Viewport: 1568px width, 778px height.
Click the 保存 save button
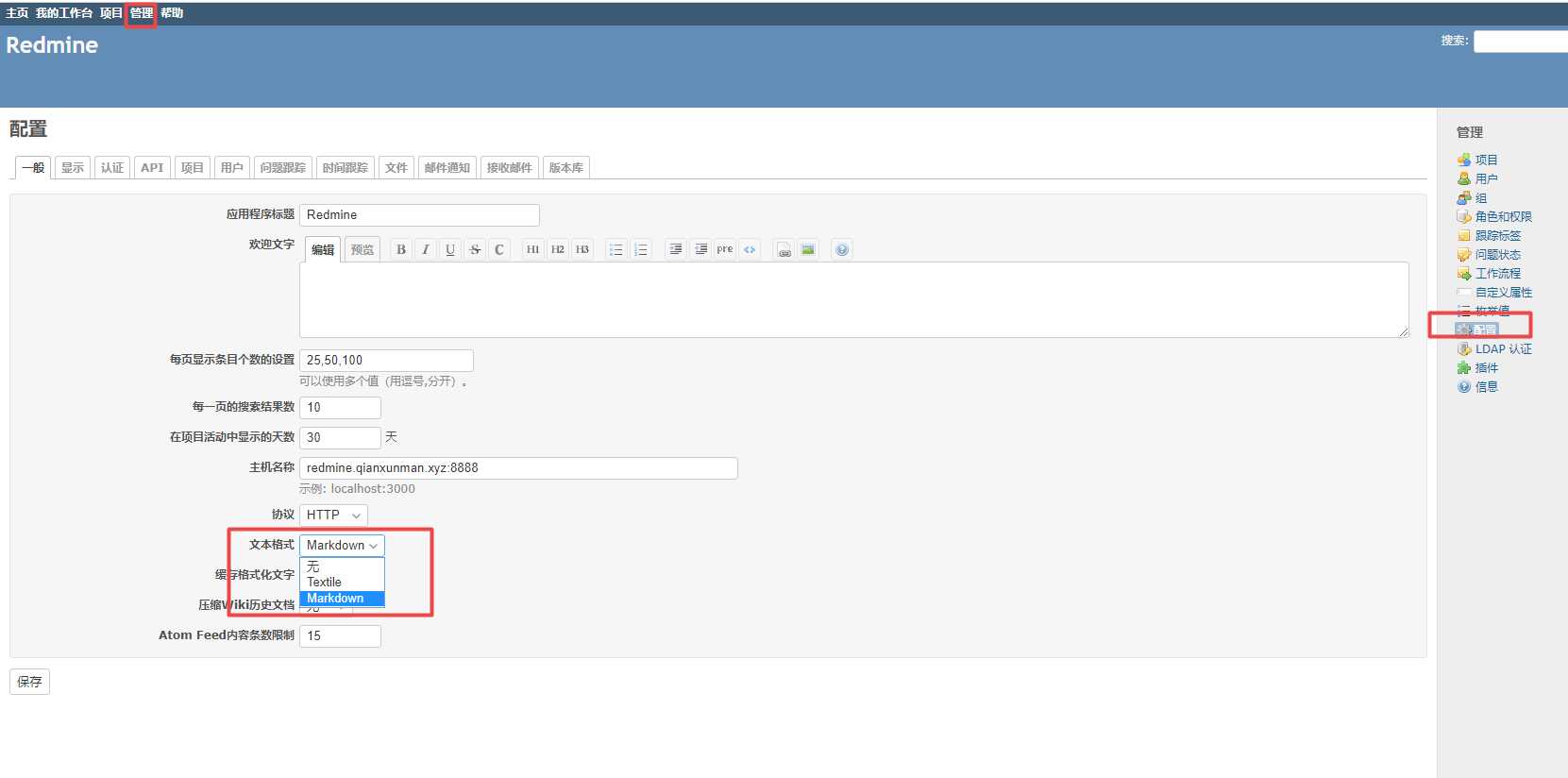(29, 682)
